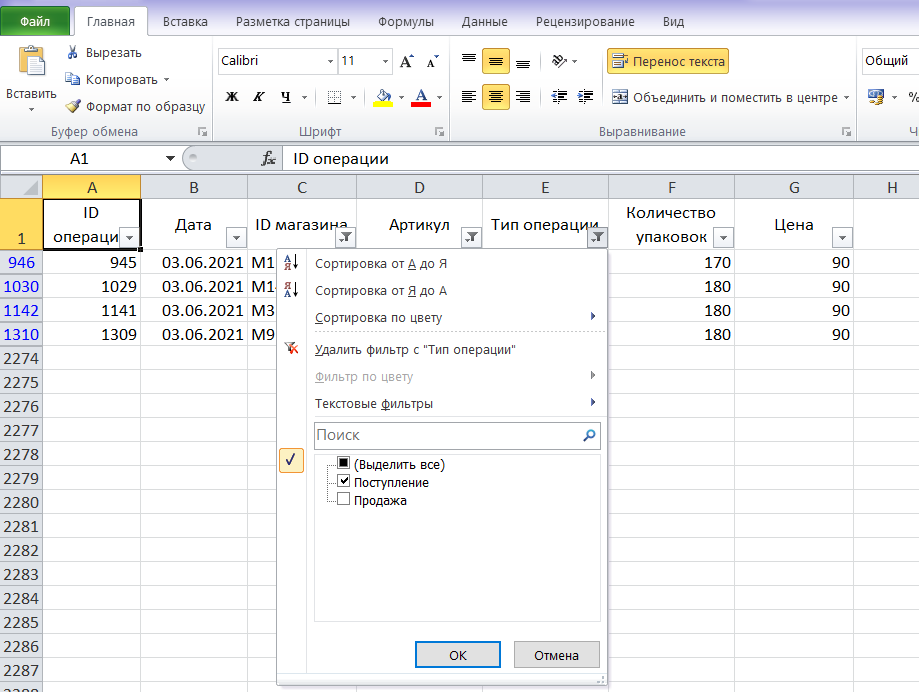
Task: Click the search magnifier icon in filter box
Action: click(589, 435)
